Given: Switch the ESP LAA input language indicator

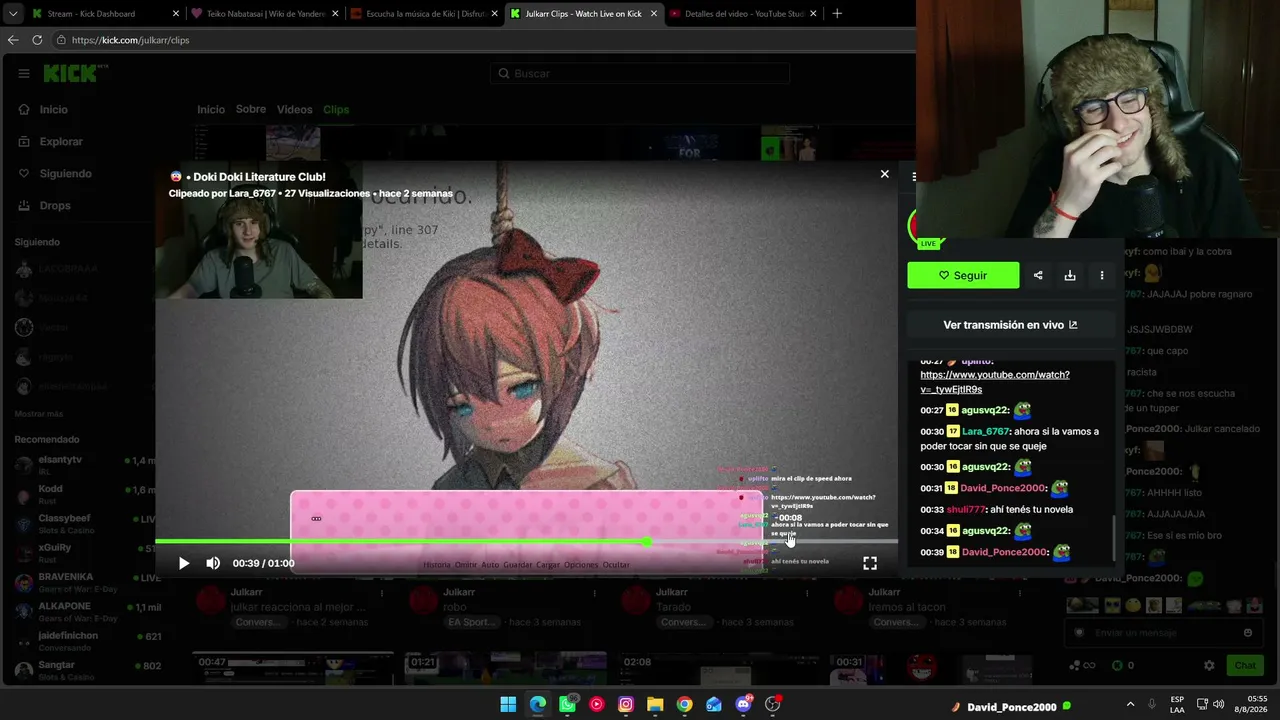Looking at the screenshot, I should 1178,705.
